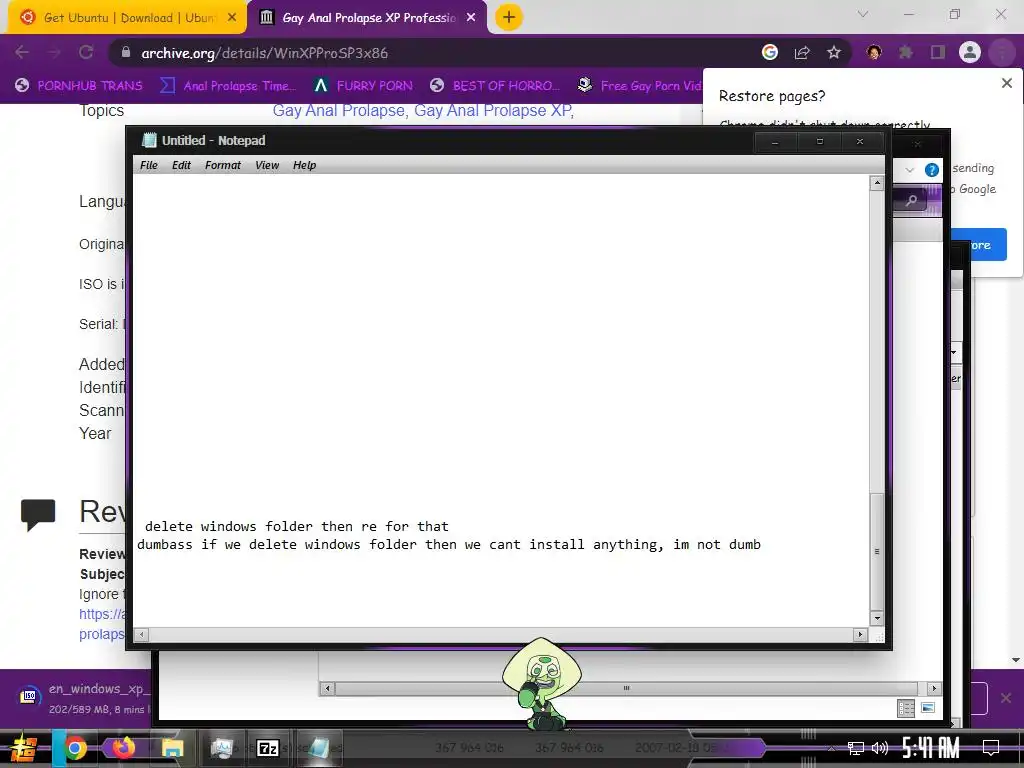Expand the chevron beside help icon
1024x768 pixels.
click(x=910, y=170)
